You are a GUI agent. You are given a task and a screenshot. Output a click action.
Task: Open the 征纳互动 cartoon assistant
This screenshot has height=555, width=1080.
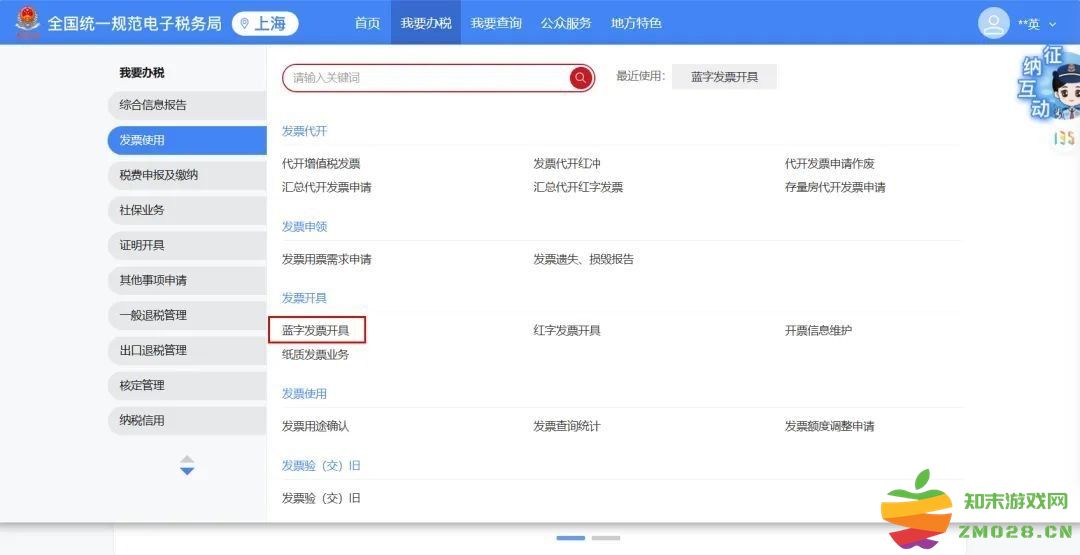(x=1049, y=83)
